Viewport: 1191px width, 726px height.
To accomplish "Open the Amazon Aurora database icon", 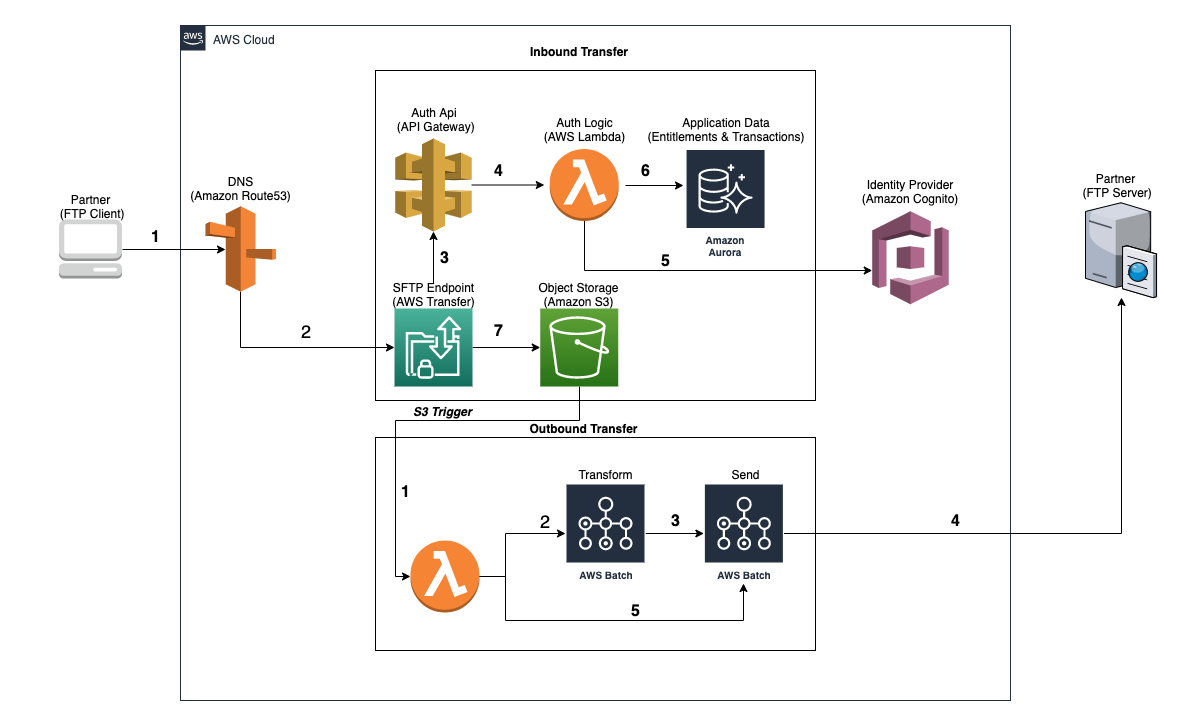I will pyautogui.click(x=724, y=190).
